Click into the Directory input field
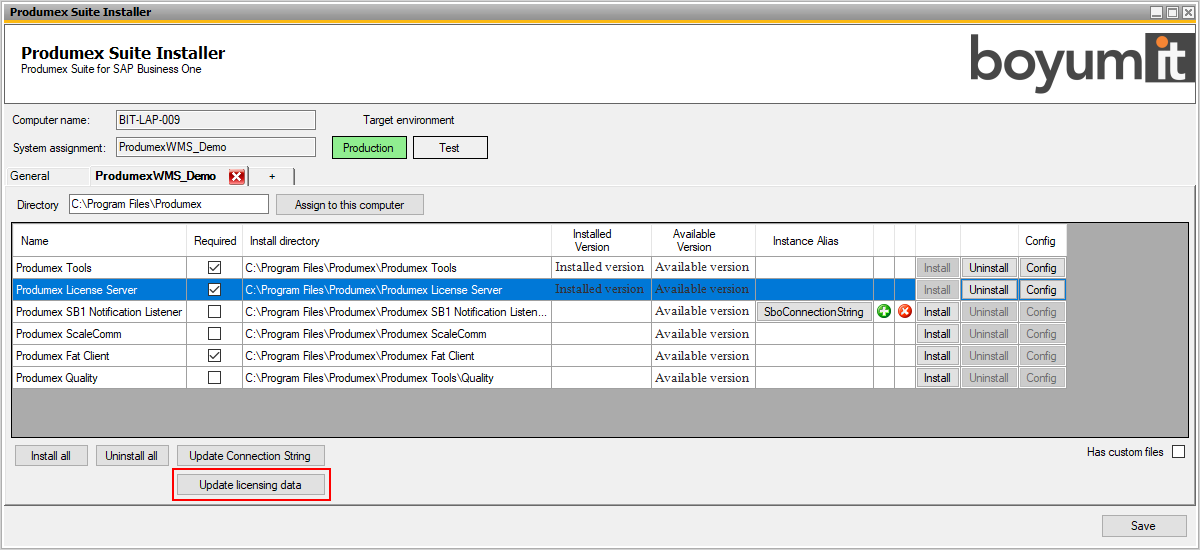This screenshot has height=550, width=1200. pyautogui.click(x=168, y=204)
